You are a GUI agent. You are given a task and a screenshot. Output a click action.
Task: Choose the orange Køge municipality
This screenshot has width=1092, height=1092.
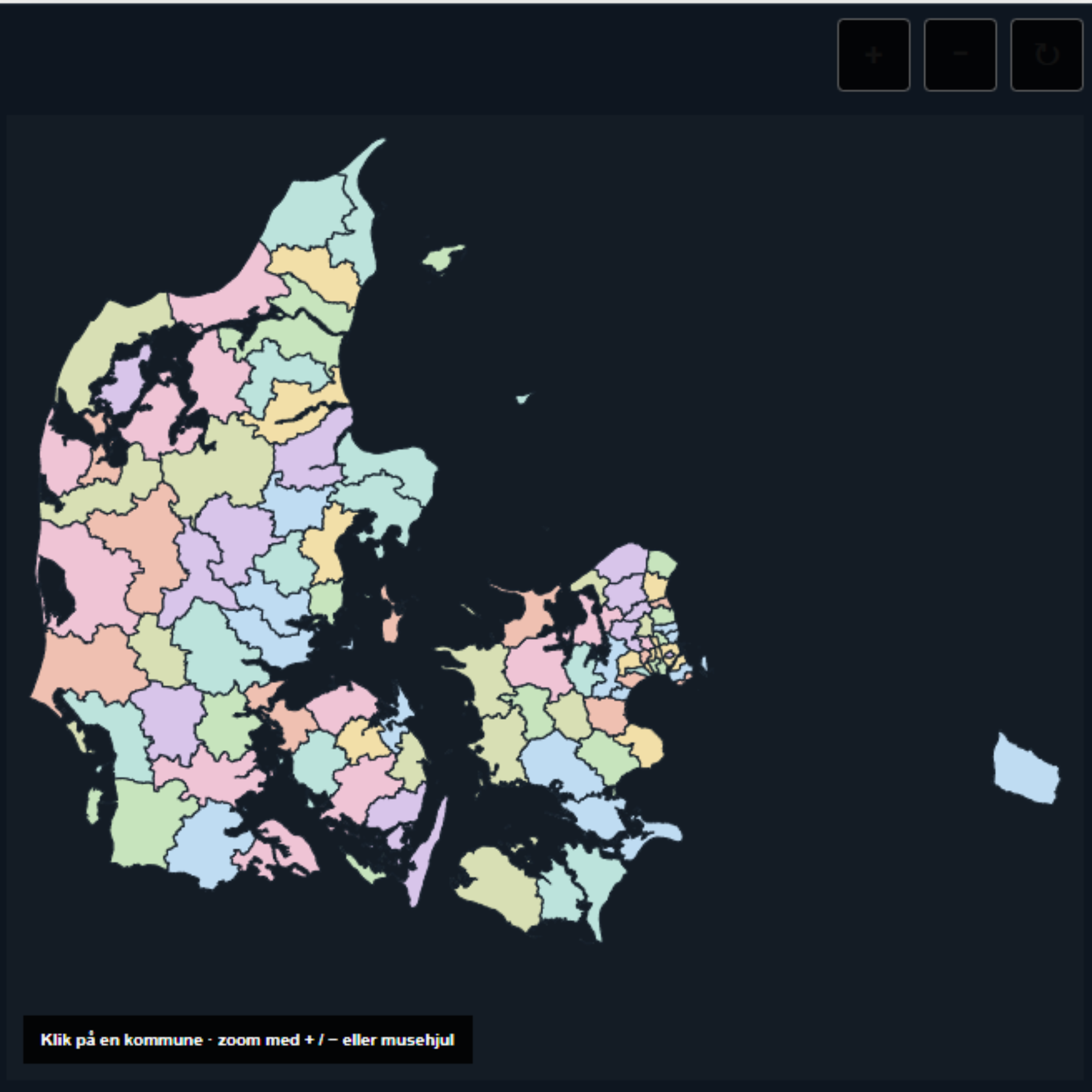click(x=608, y=715)
